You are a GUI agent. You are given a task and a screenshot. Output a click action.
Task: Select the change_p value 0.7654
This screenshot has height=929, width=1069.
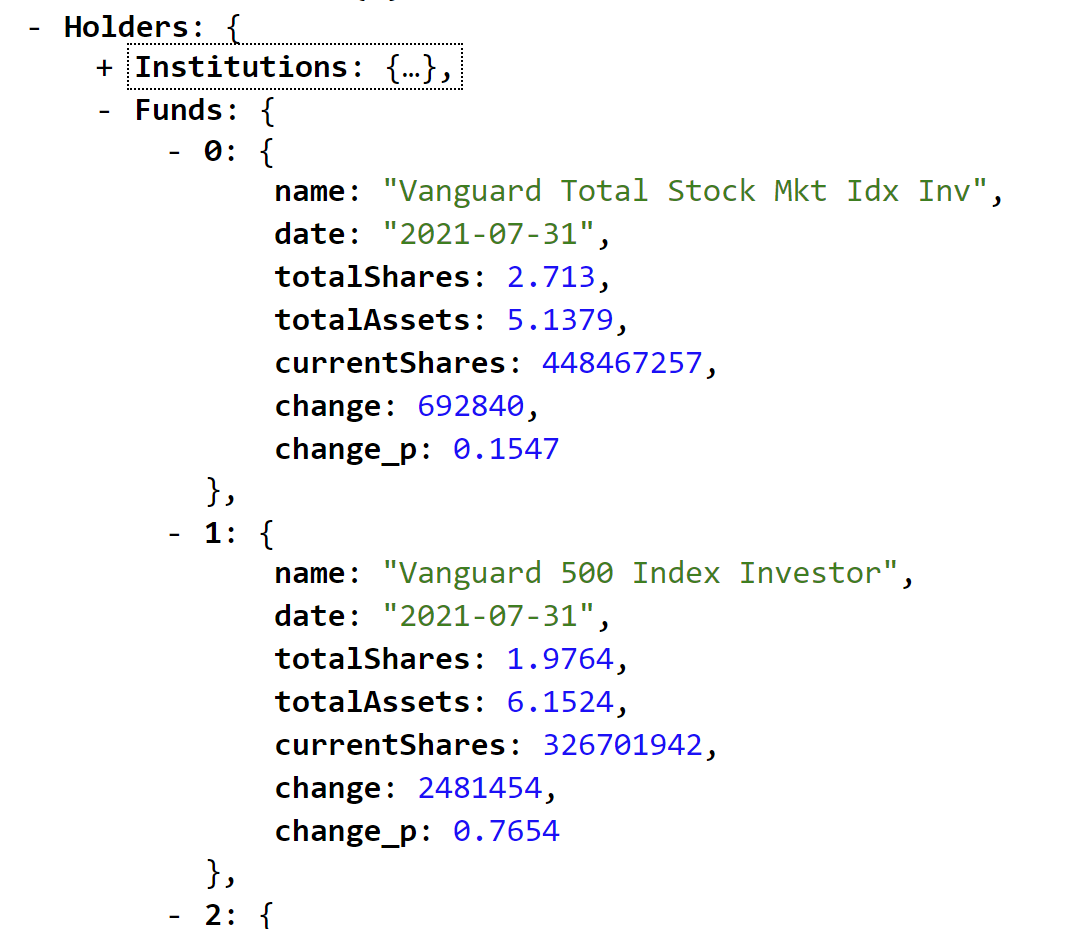[506, 831]
